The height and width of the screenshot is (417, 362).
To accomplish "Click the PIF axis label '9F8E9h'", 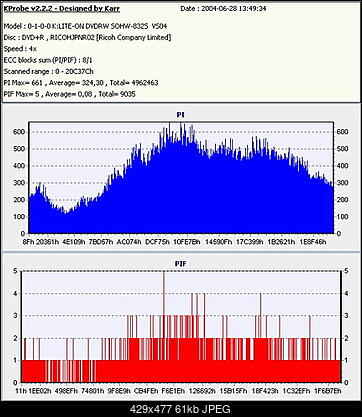I will (x=119, y=391).
